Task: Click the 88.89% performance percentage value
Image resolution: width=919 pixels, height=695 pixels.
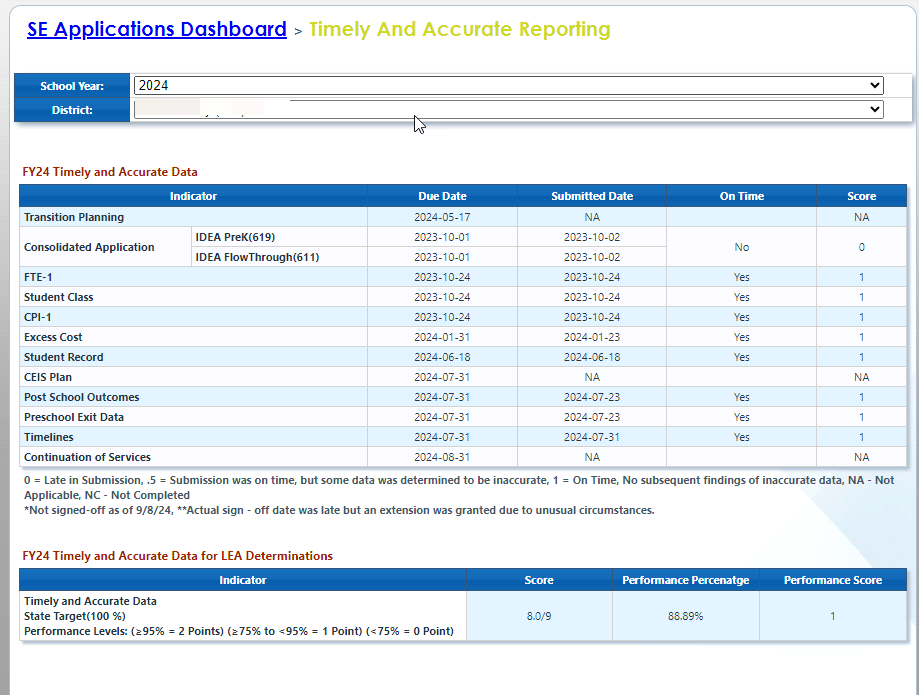Action: point(685,616)
